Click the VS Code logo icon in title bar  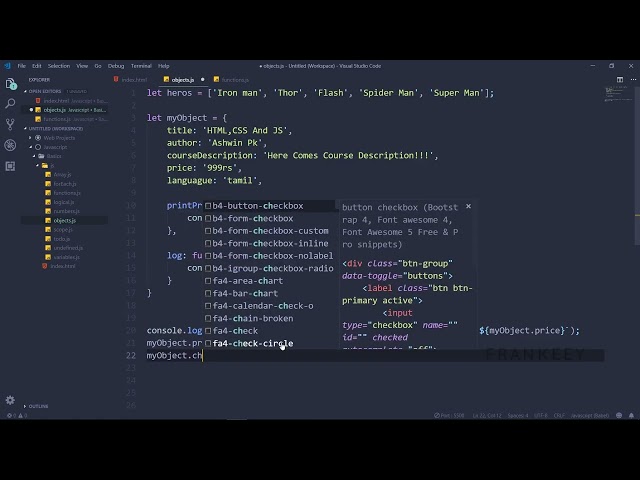click(7, 66)
